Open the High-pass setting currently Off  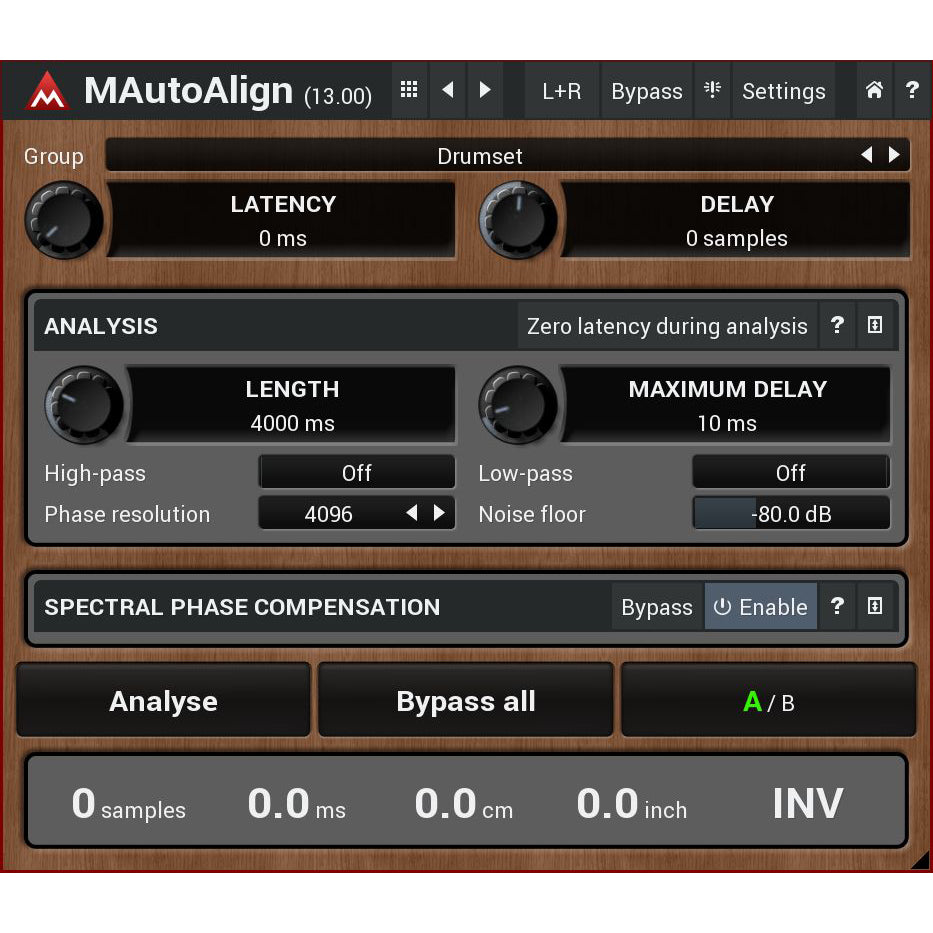click(356, 472)
